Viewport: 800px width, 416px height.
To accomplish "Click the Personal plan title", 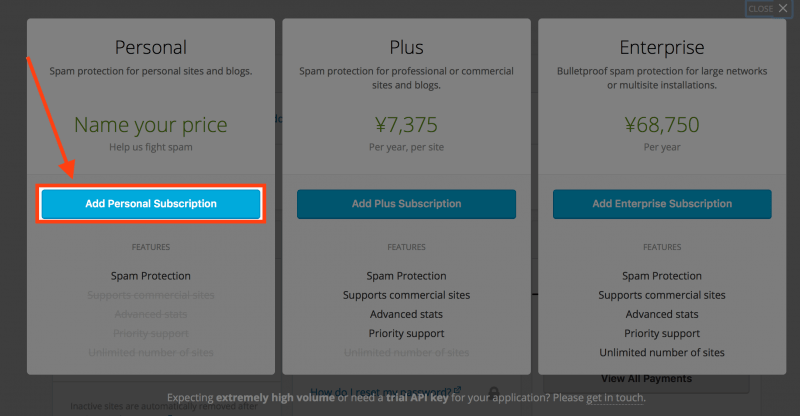I will click(x=151, y=47).
